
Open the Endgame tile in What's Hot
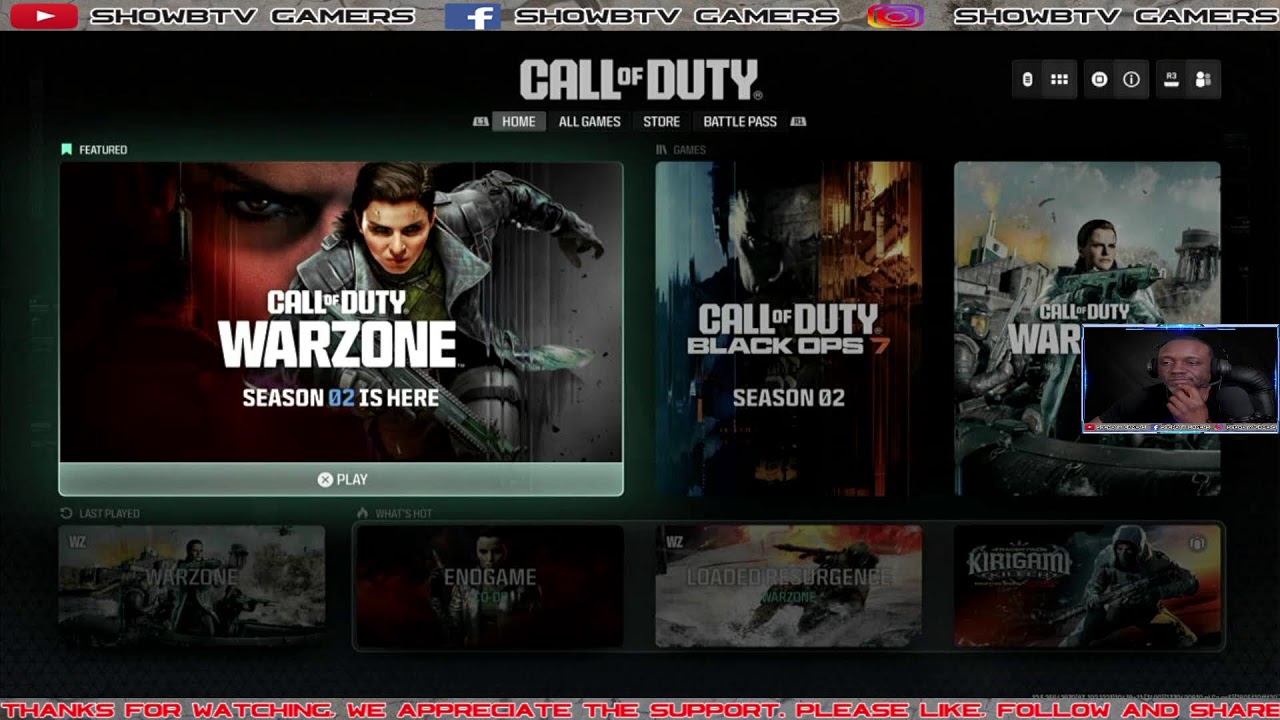pos(489,586)
